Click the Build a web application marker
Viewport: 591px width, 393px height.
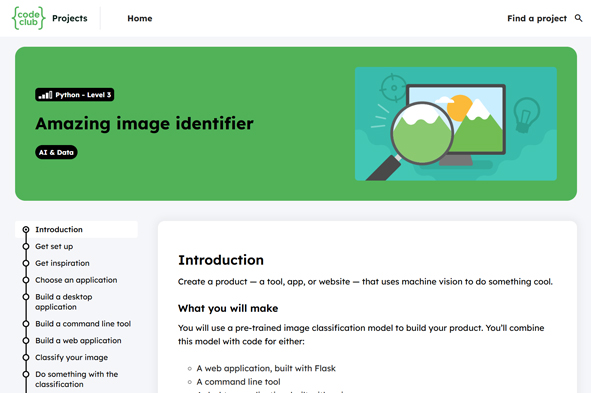tap(26, 341)
